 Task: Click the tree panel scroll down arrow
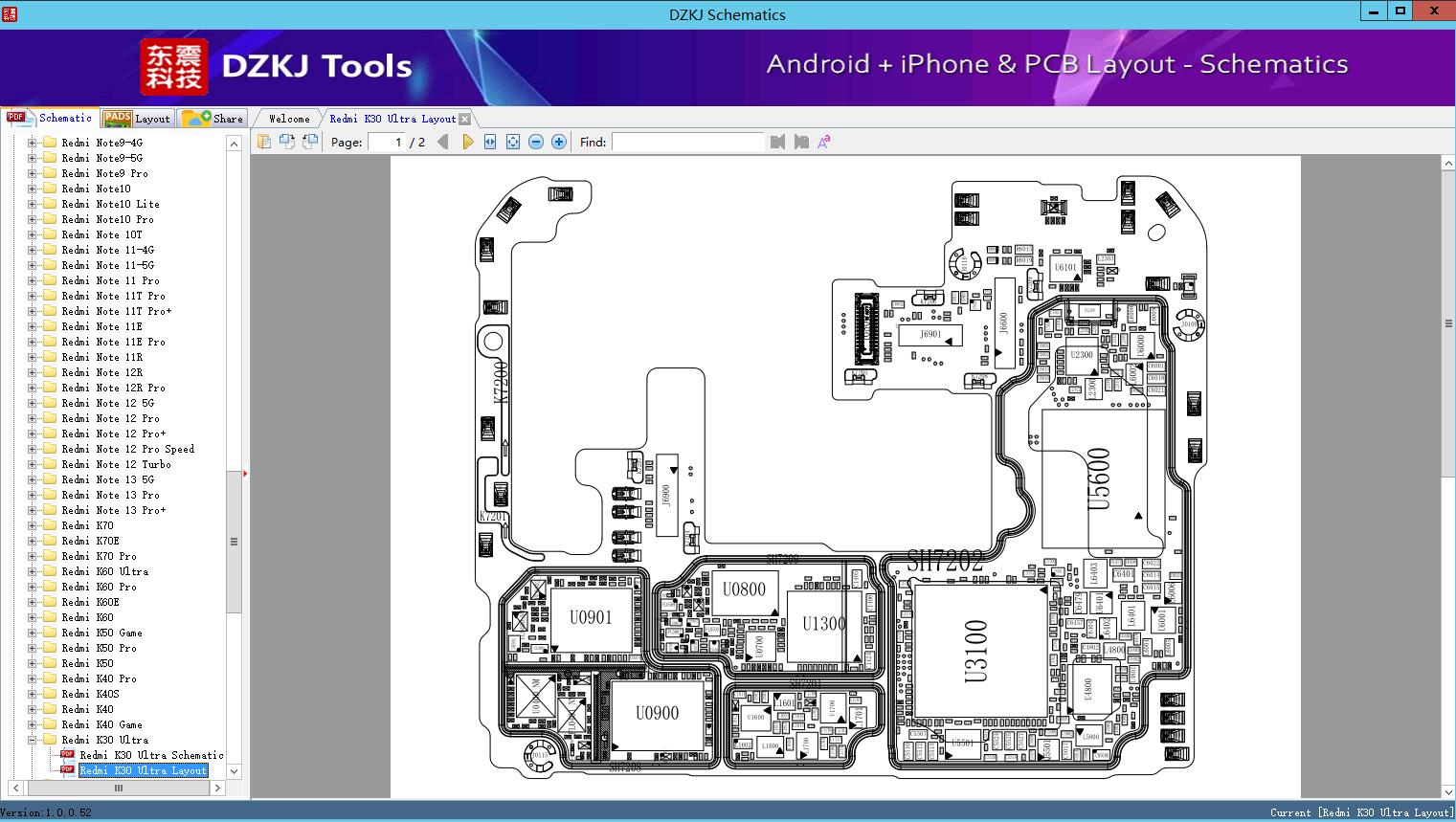[x=234, y=771]
